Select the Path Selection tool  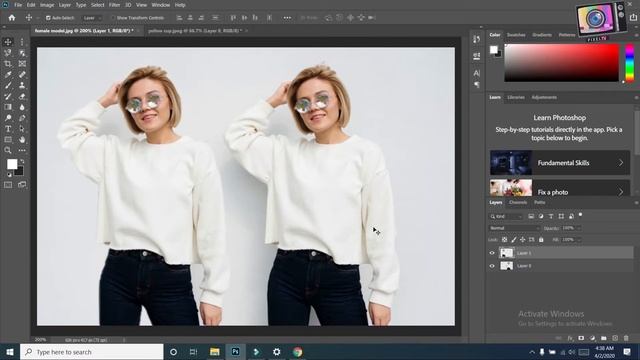pos(22,129)
